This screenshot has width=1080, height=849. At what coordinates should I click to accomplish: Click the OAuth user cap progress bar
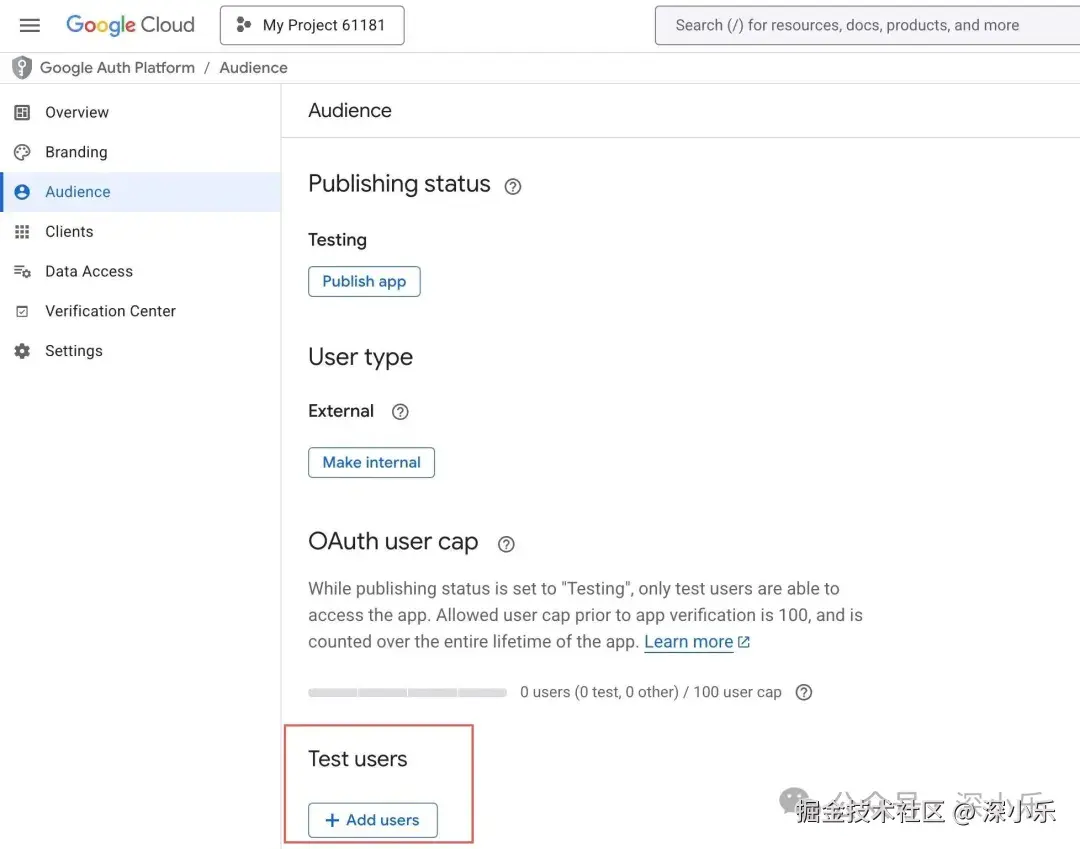[407, 692]
